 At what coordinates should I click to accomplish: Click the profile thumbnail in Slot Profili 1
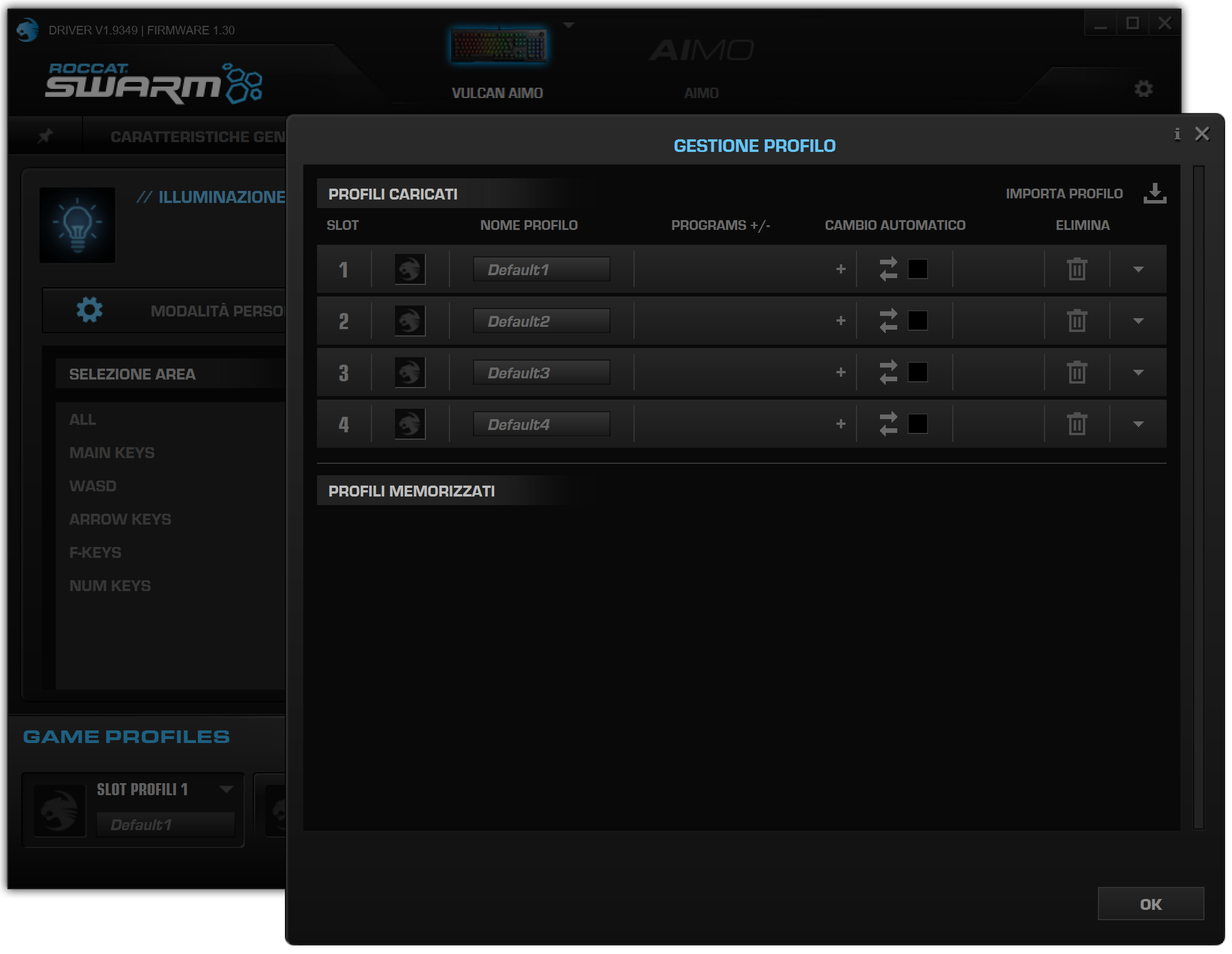(60, 811)
